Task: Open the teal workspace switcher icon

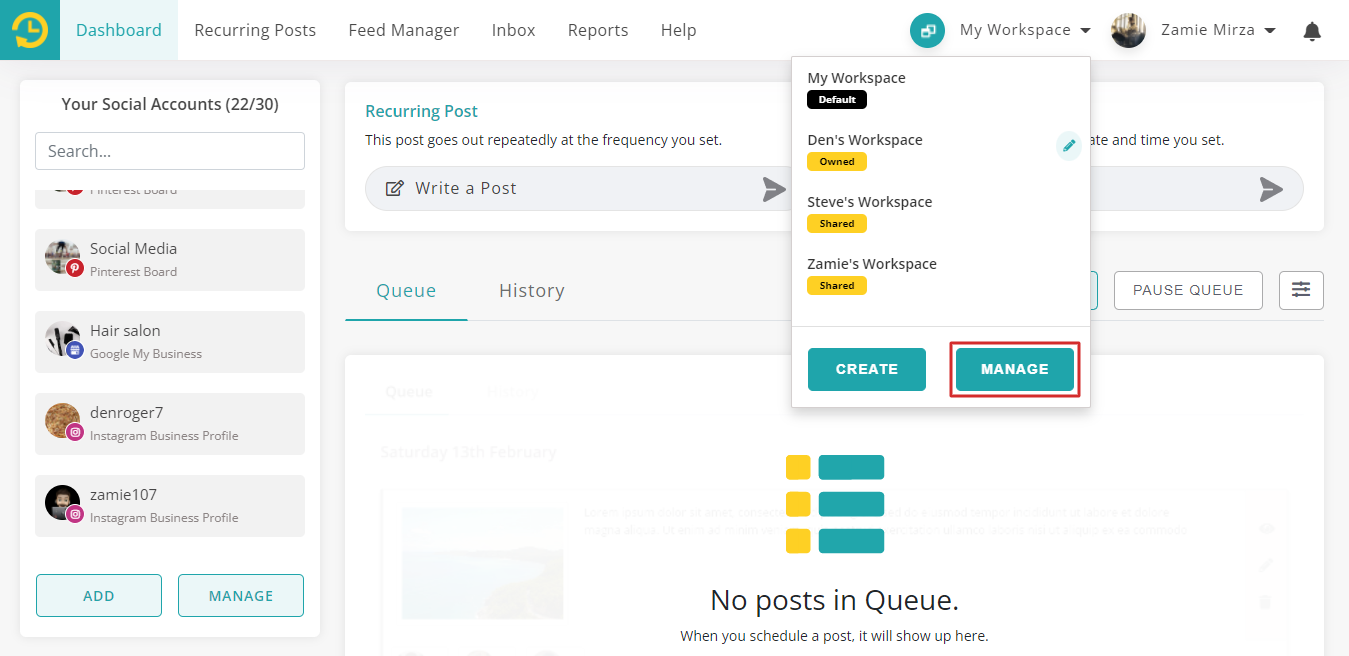Action: 926,30
